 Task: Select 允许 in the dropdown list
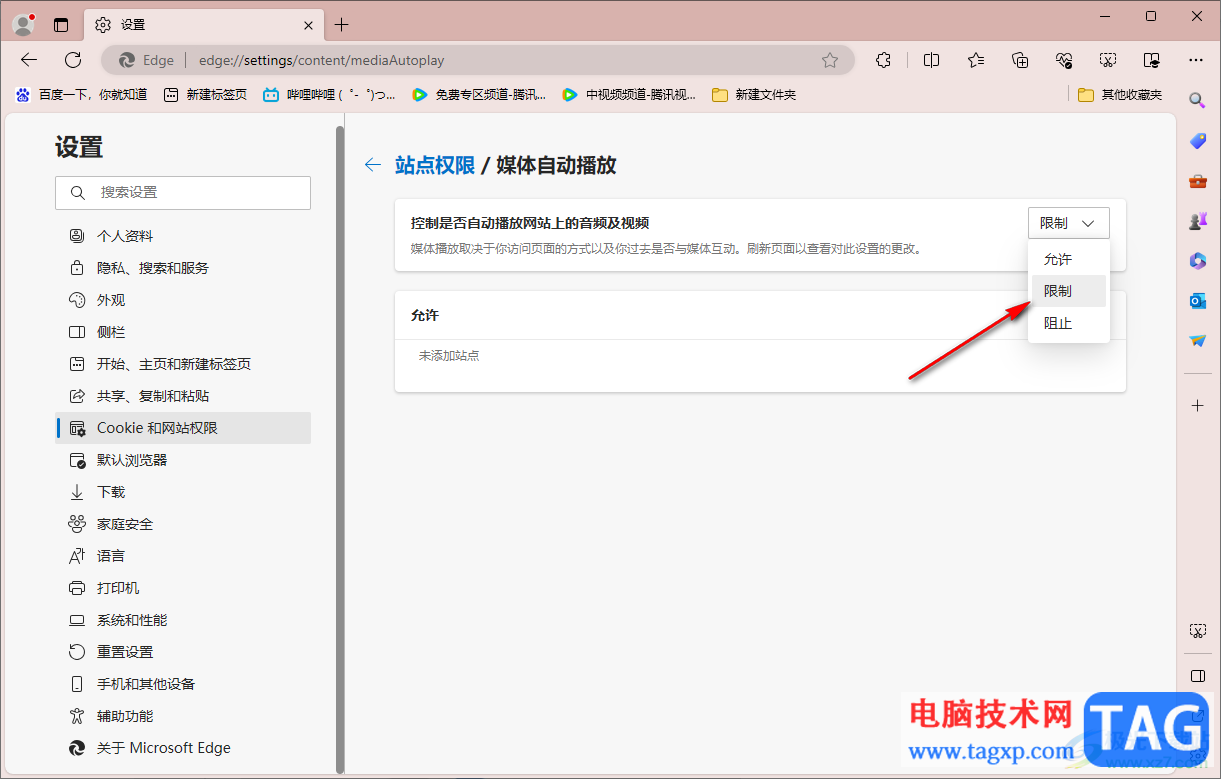[1068, 259]
